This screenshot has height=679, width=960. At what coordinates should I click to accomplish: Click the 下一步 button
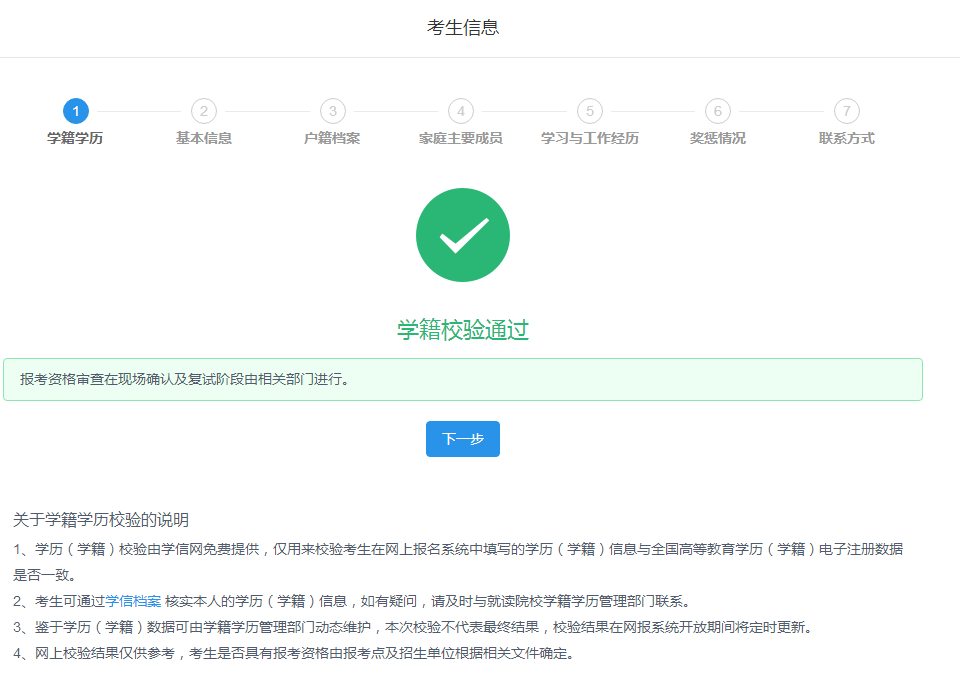tap(463, 439)
